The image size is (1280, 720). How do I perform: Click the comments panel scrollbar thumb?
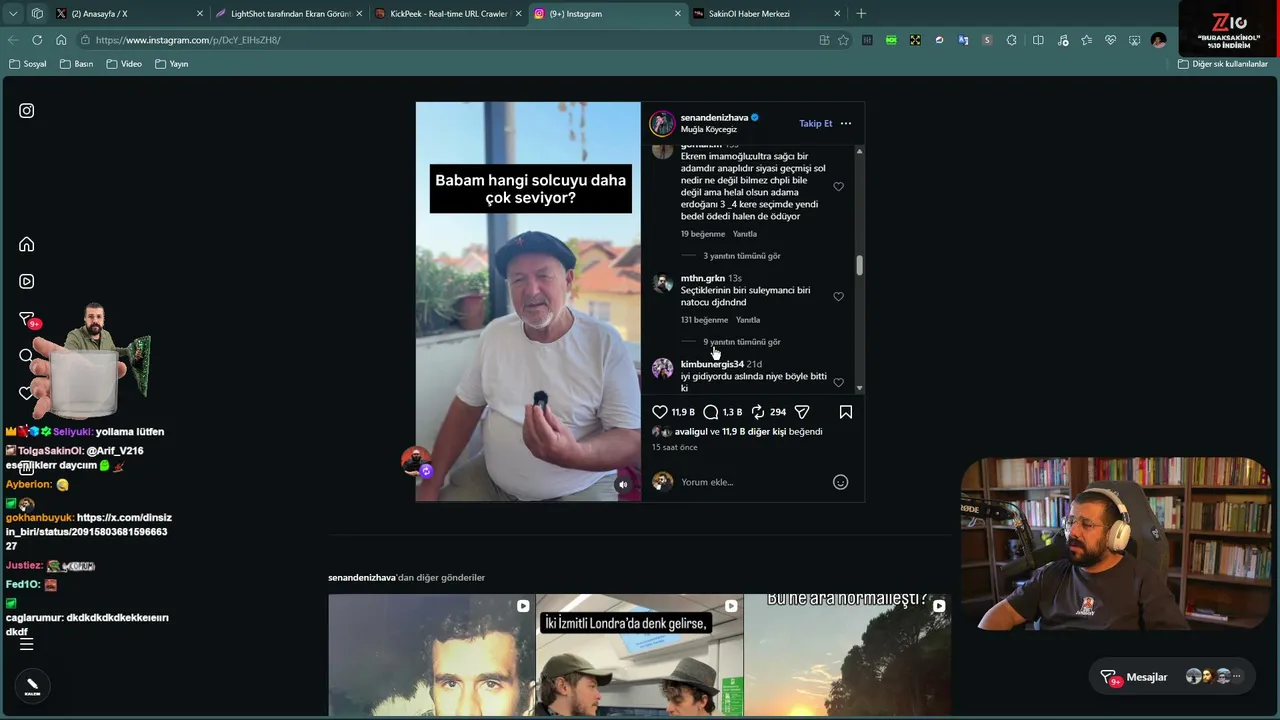(859, 265)
